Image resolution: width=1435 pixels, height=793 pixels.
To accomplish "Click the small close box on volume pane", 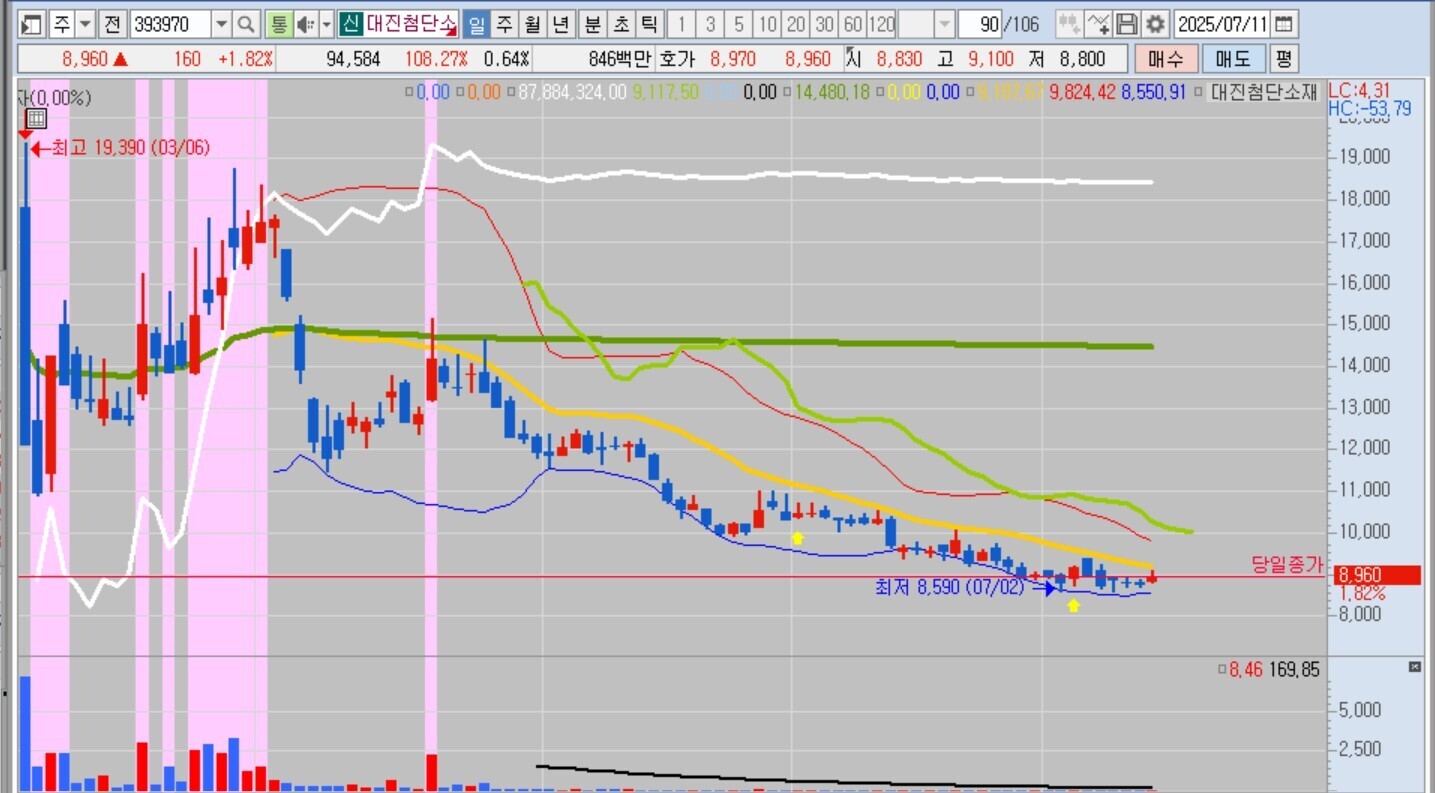I will (x=1414, y=667).
